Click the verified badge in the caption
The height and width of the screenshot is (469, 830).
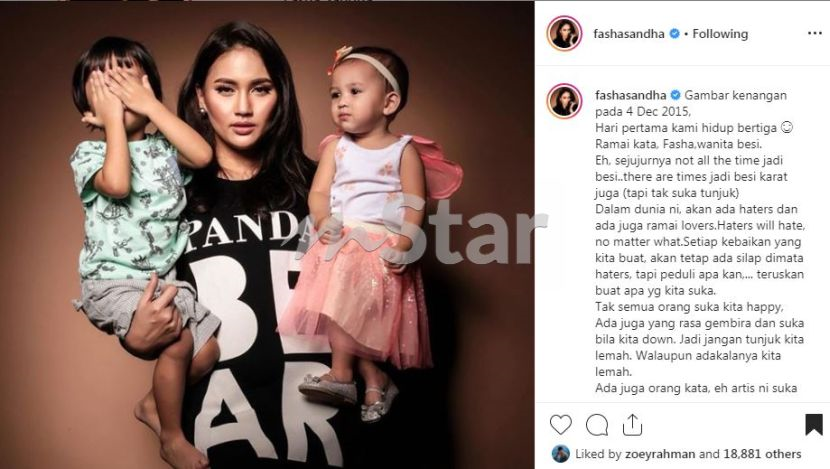tap(675, 95)
